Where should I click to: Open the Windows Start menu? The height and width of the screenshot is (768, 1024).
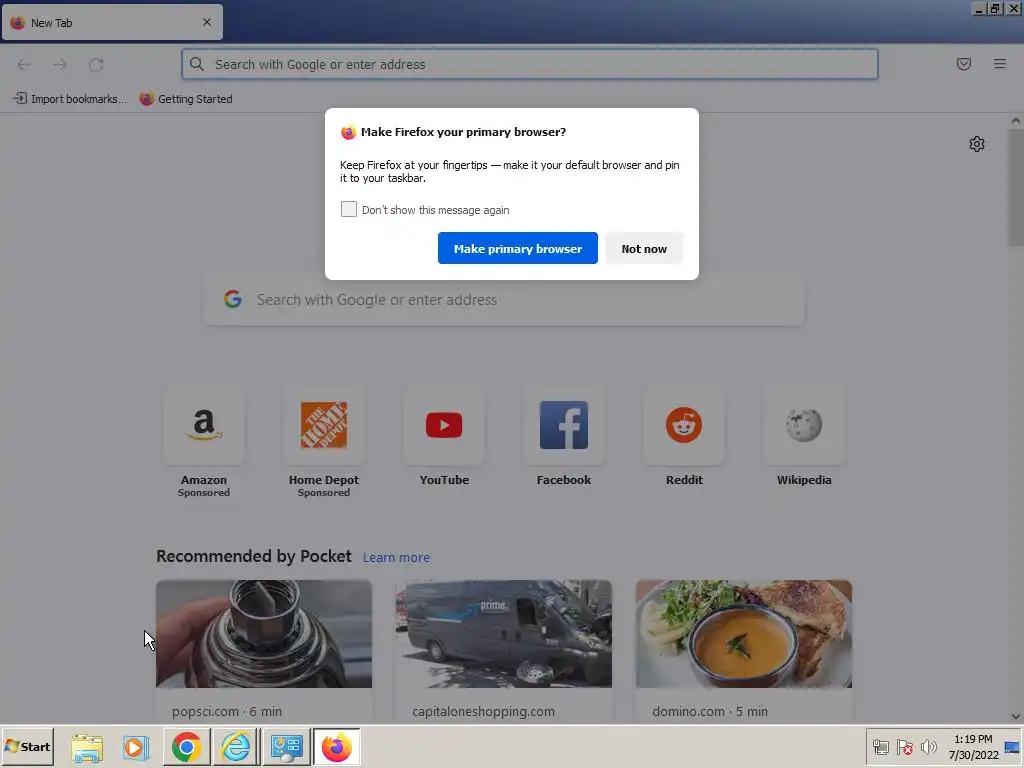[x=27, y=746]
